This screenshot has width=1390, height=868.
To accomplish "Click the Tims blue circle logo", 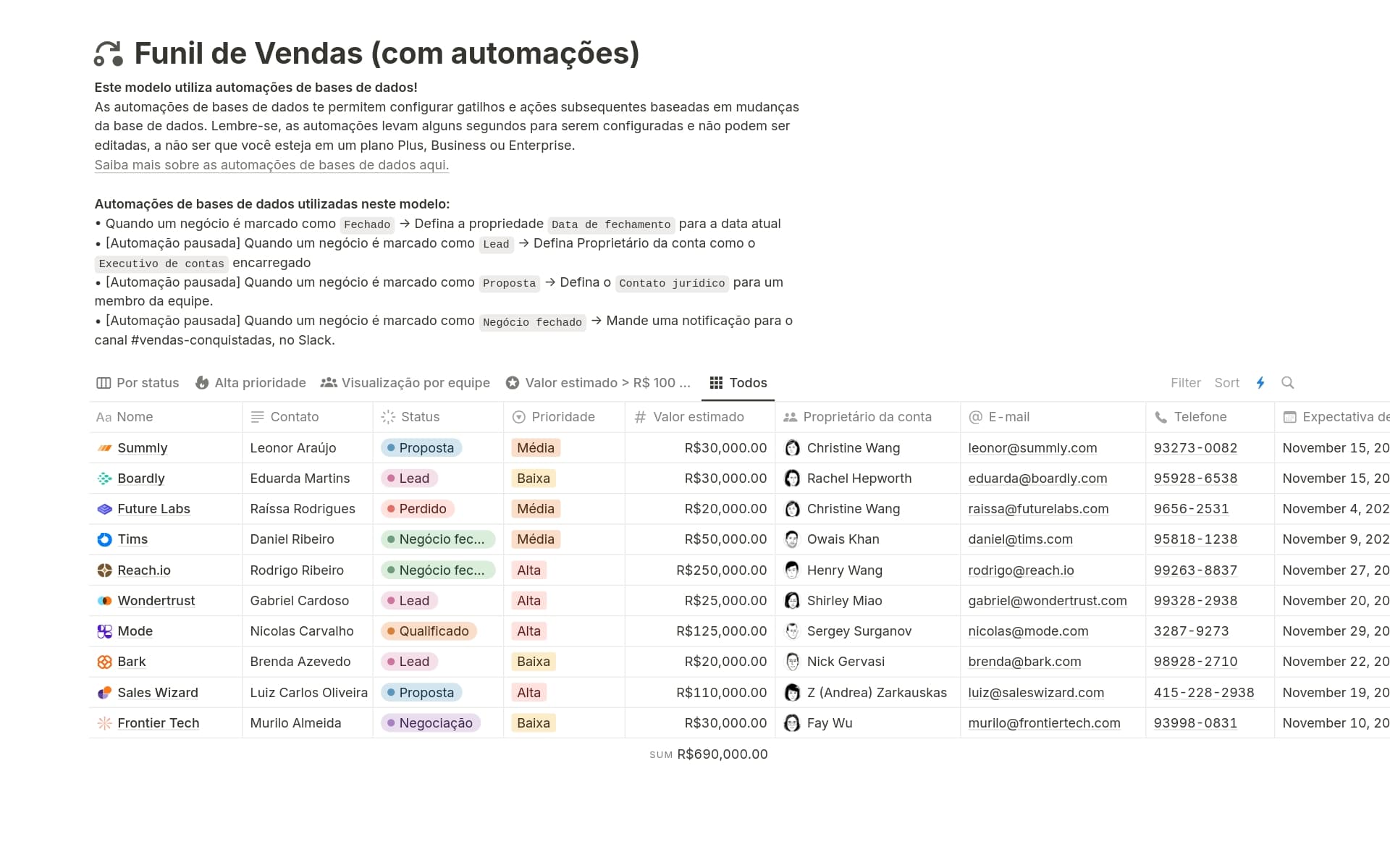I will (x=104, y=539).
